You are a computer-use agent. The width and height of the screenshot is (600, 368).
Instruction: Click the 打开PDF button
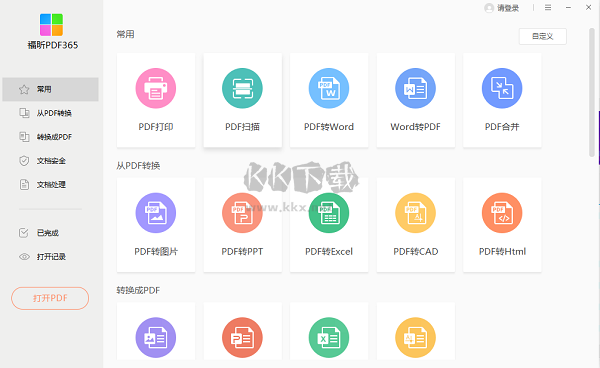pos(50,298)
